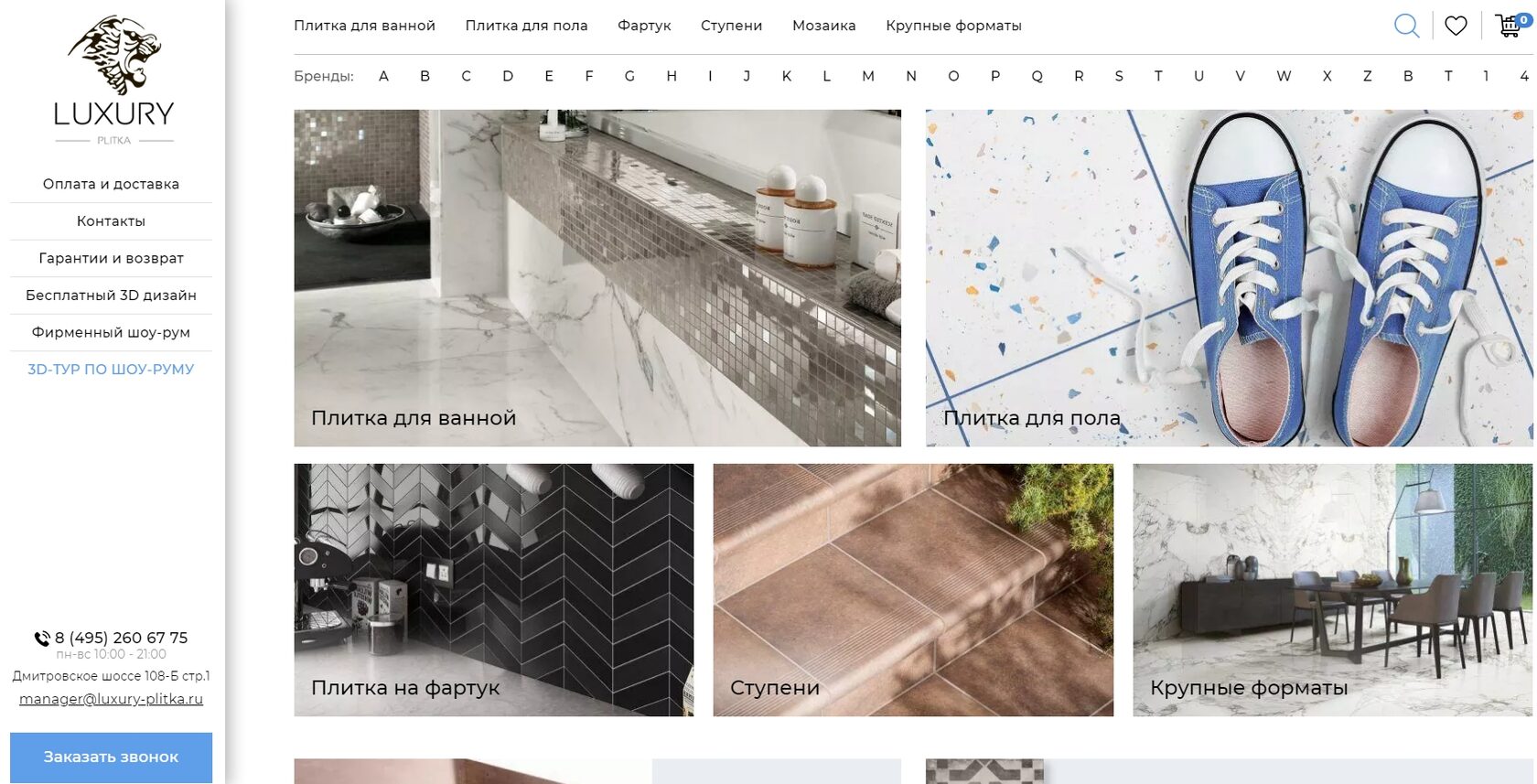Image resolution: width=1537 pixels, height=784 pixels.
Task: Filter brands by letter K
Action: [x=787, y=76]
